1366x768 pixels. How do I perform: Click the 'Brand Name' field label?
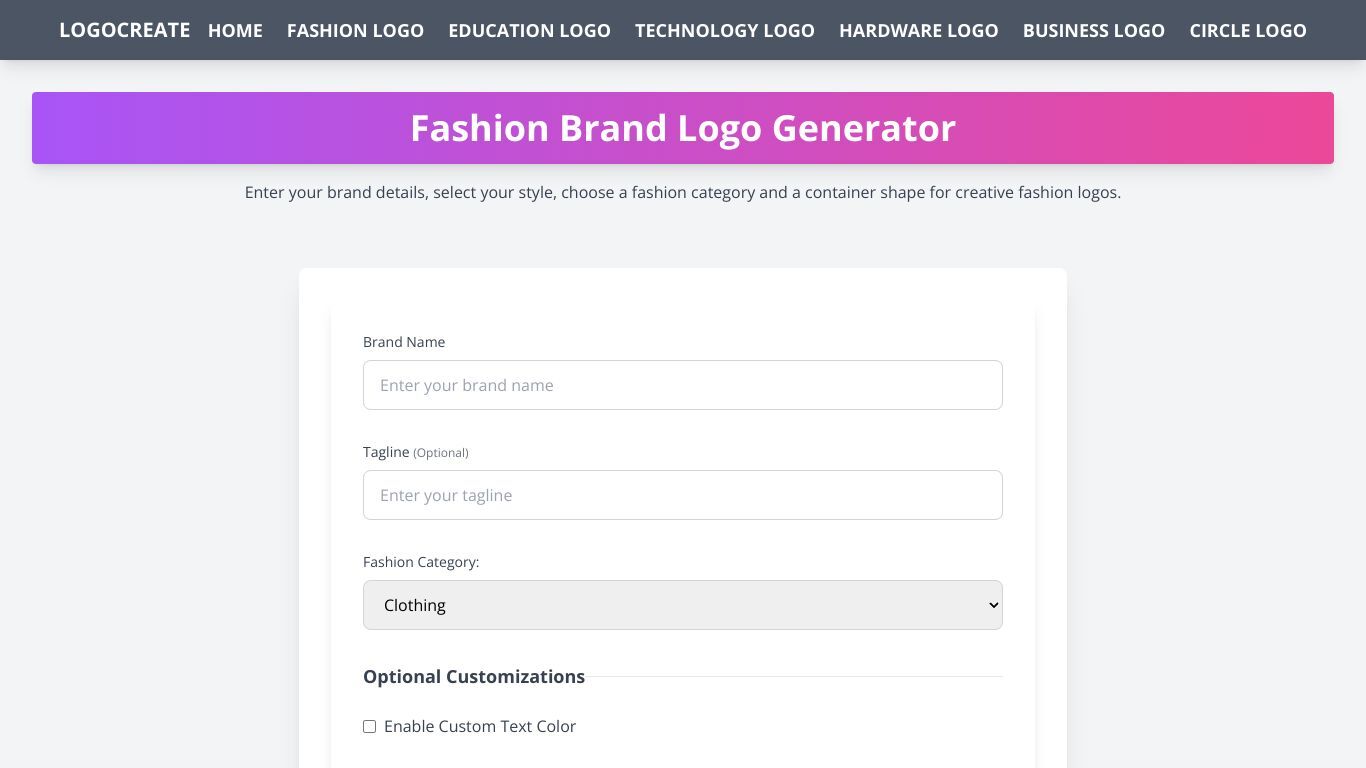(404, 342)
